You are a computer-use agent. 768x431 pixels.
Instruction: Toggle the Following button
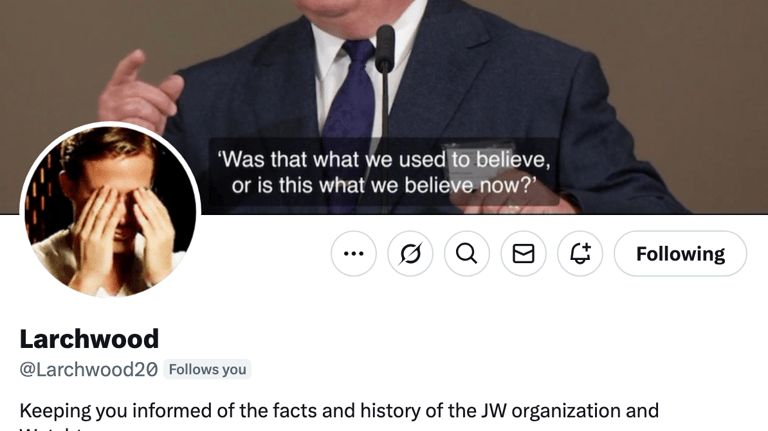coord(680,254)
